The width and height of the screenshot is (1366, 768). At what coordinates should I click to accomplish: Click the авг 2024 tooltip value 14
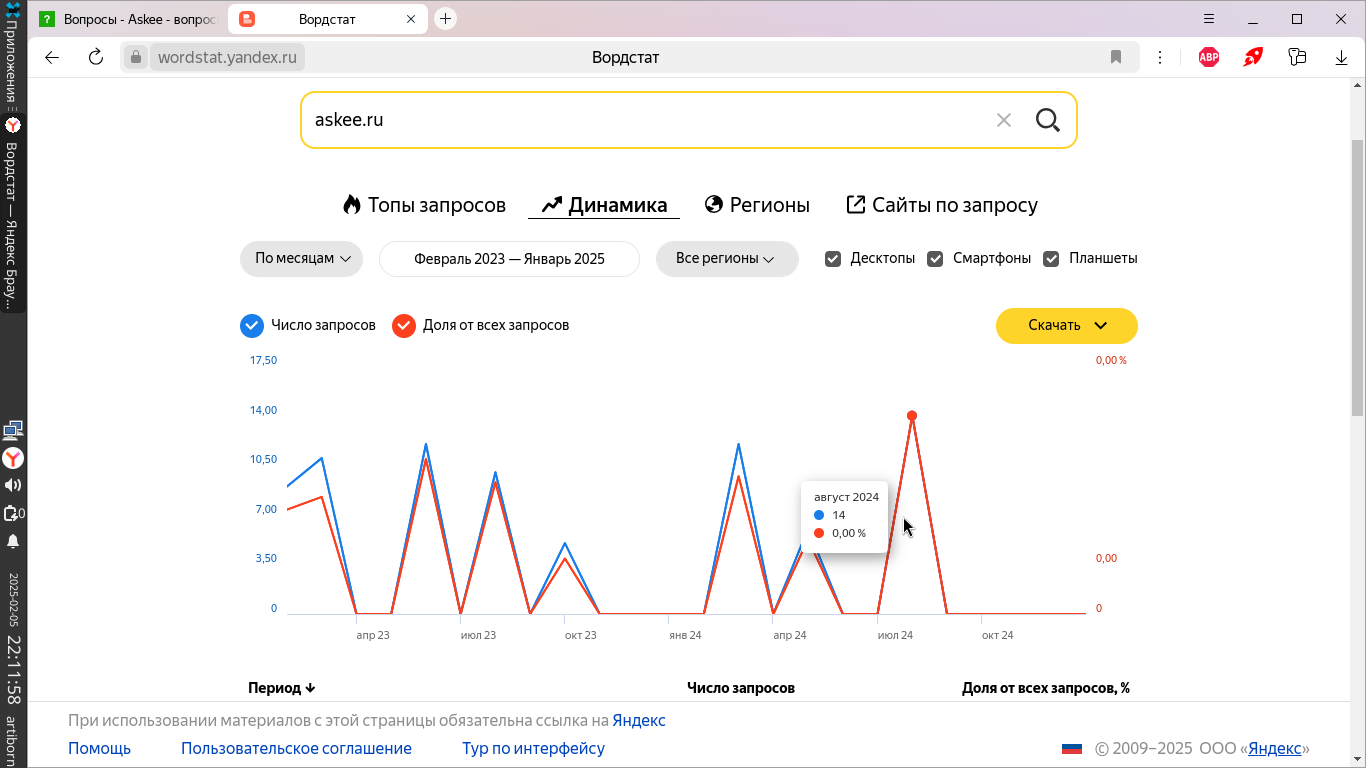tap(838, 515)
